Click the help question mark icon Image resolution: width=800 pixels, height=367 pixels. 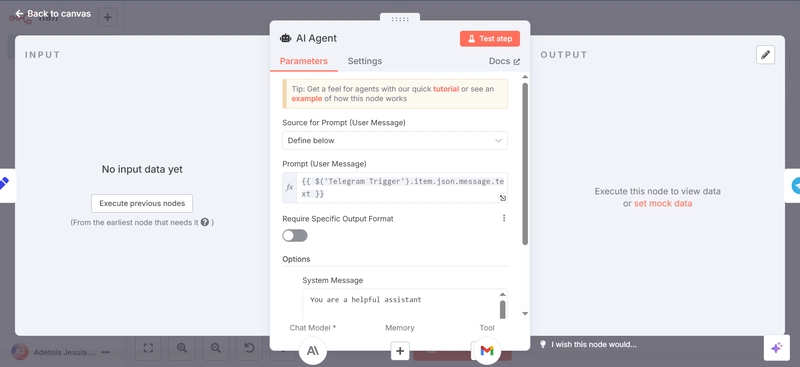click(205, 222)
